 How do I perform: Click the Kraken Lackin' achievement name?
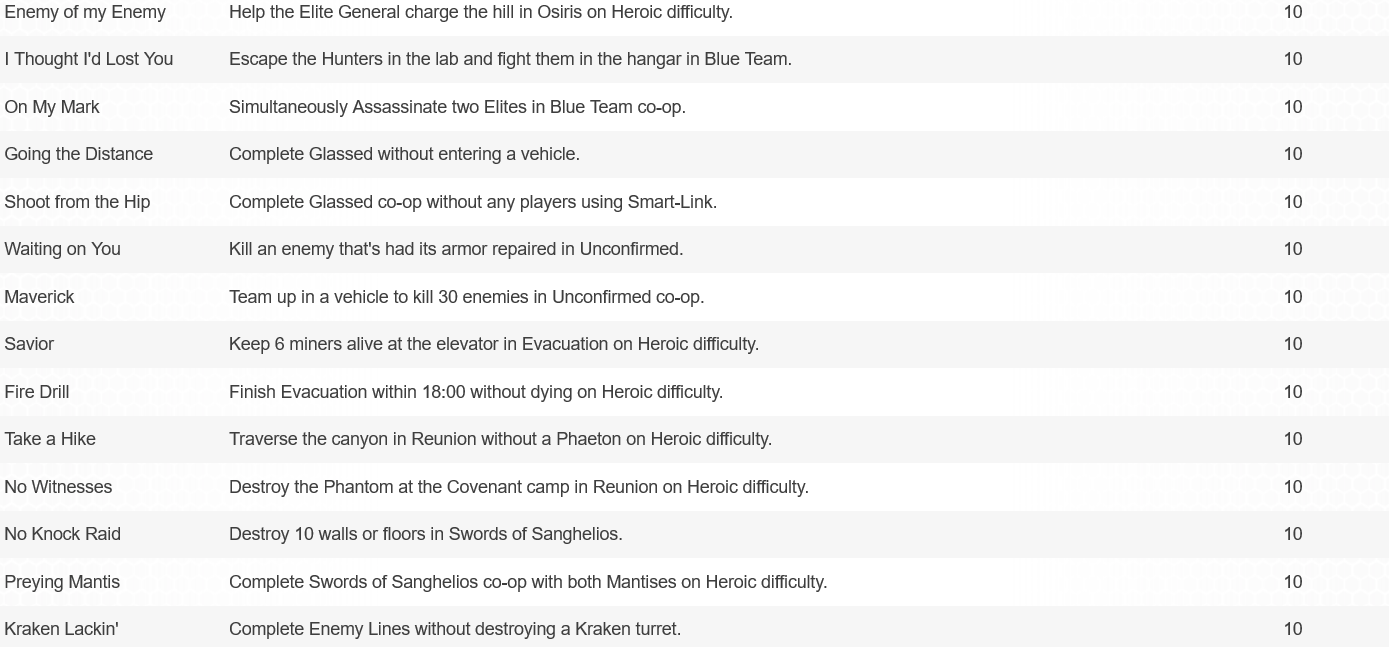tap(61, 629)
